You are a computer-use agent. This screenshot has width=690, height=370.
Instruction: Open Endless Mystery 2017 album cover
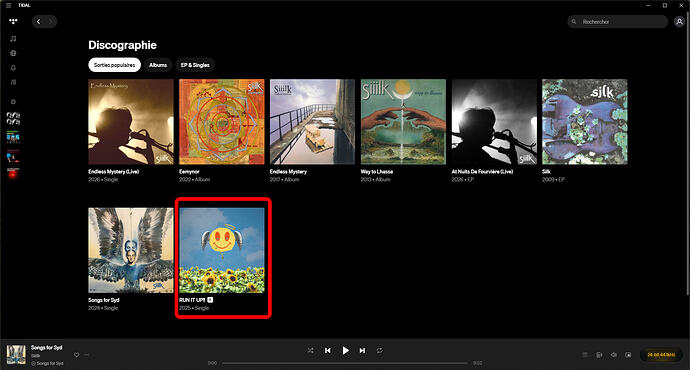coord(312,122)
